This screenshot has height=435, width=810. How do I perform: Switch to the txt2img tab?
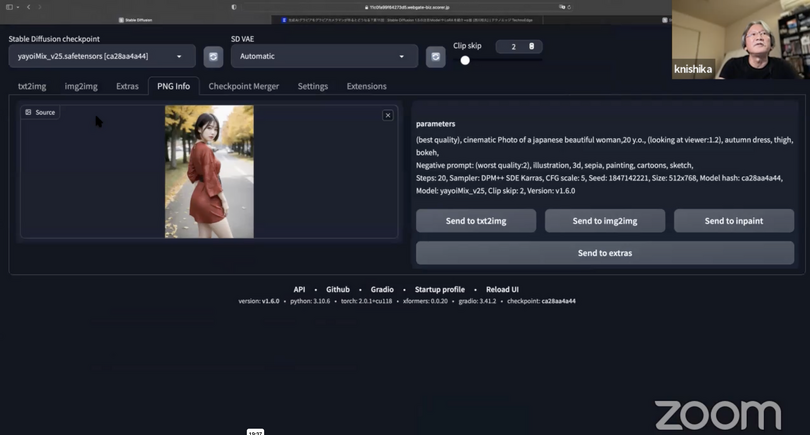[x=32, y=86]
